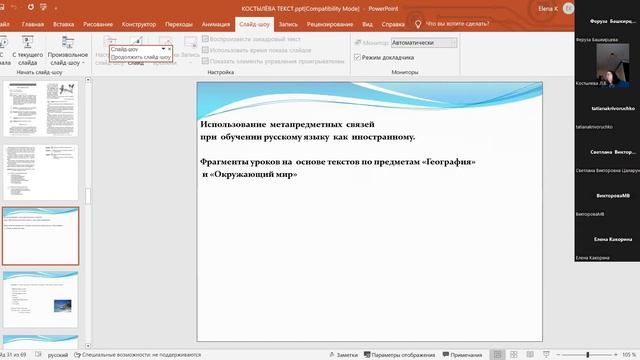This screenshot has width=640, height=360.
Task: Open the Главная ribbon tab
Action: tap(33, 24)
